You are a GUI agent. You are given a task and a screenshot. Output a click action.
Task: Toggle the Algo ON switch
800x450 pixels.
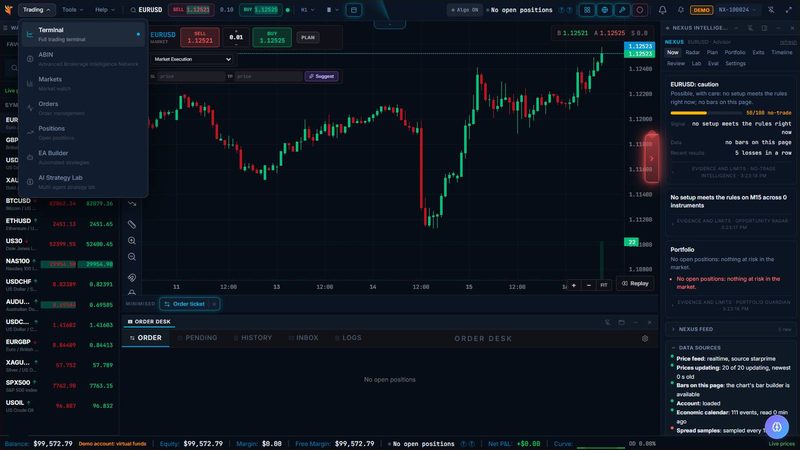coord(465,10)
